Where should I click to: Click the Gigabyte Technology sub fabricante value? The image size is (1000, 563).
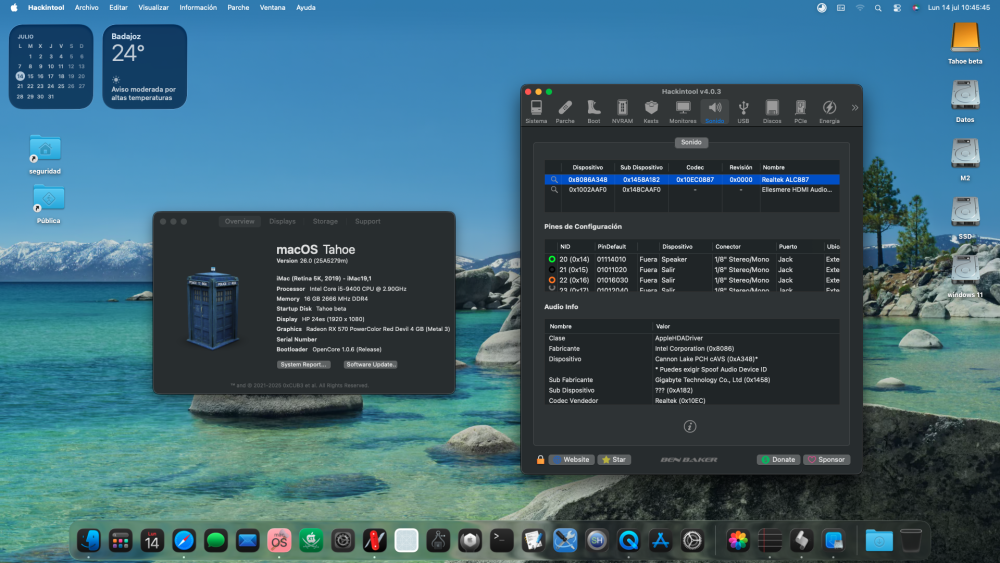[712, 380]
